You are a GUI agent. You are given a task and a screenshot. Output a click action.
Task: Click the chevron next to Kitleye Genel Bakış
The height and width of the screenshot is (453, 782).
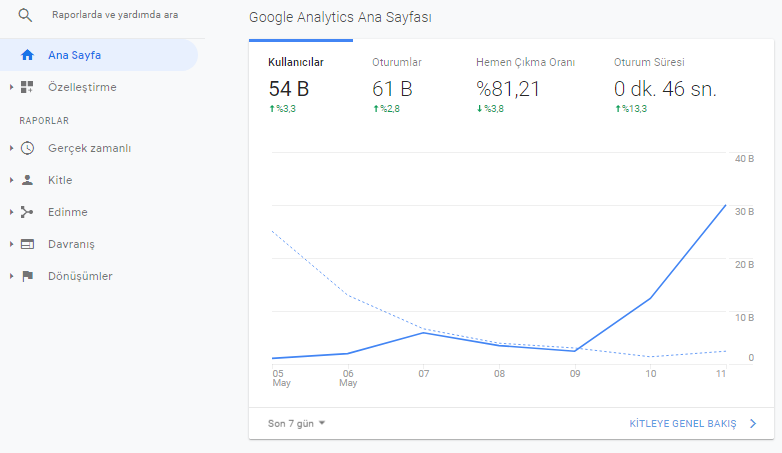coord(753,424)
